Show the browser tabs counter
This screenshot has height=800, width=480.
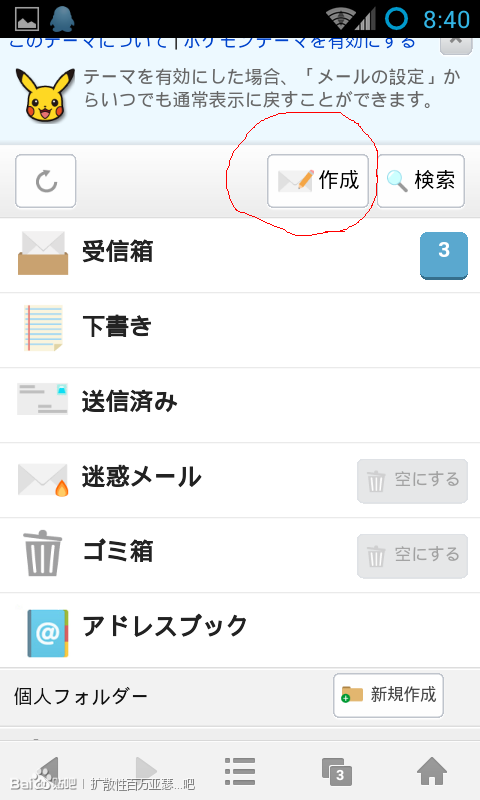tap(337, 772)
